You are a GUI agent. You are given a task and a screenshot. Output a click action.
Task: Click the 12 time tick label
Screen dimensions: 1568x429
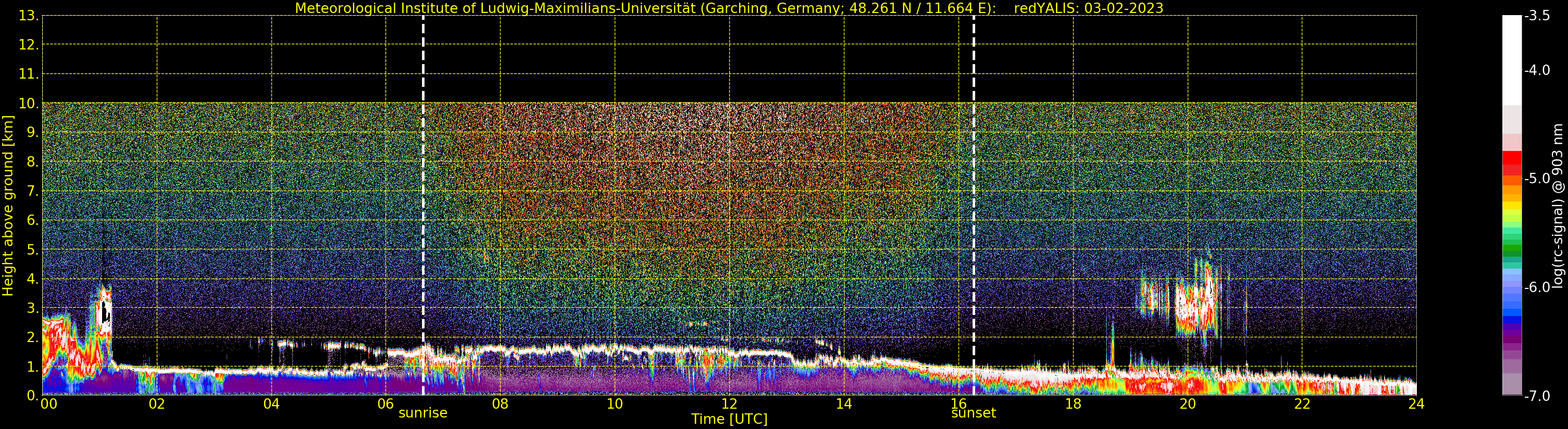(x=729, y=404)
